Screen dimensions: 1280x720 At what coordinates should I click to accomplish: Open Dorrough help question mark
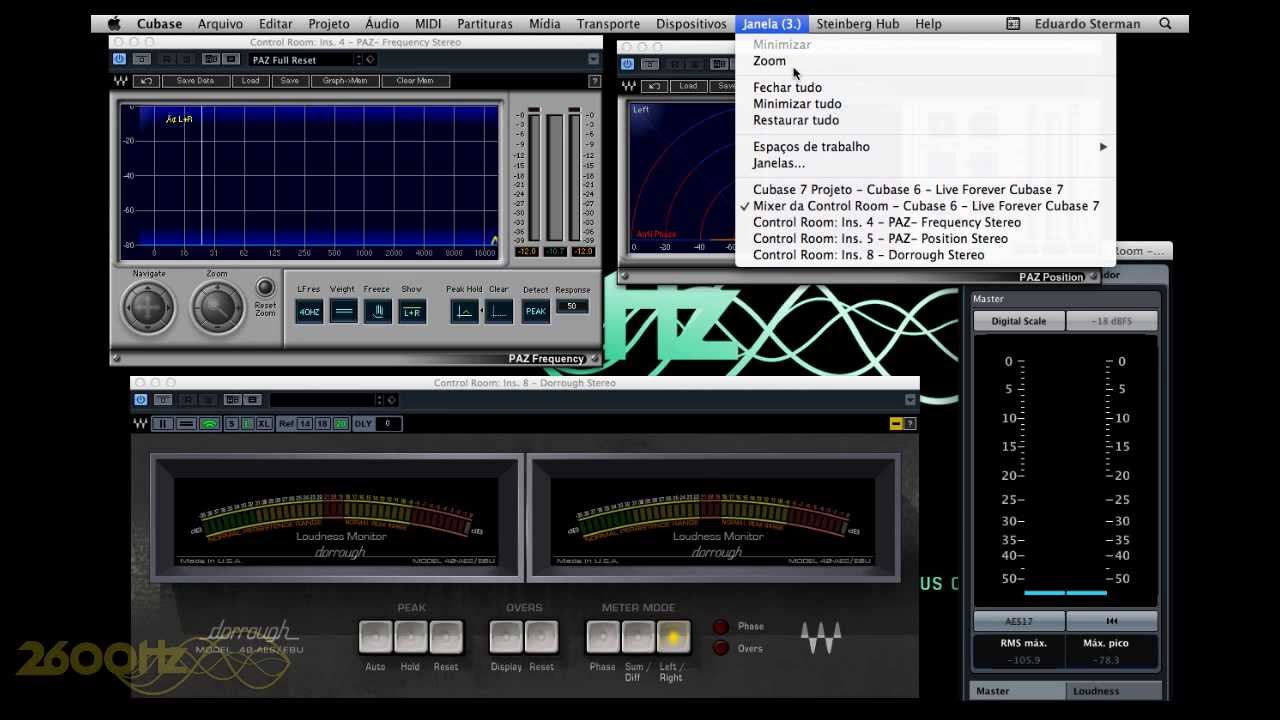(910, 424)
